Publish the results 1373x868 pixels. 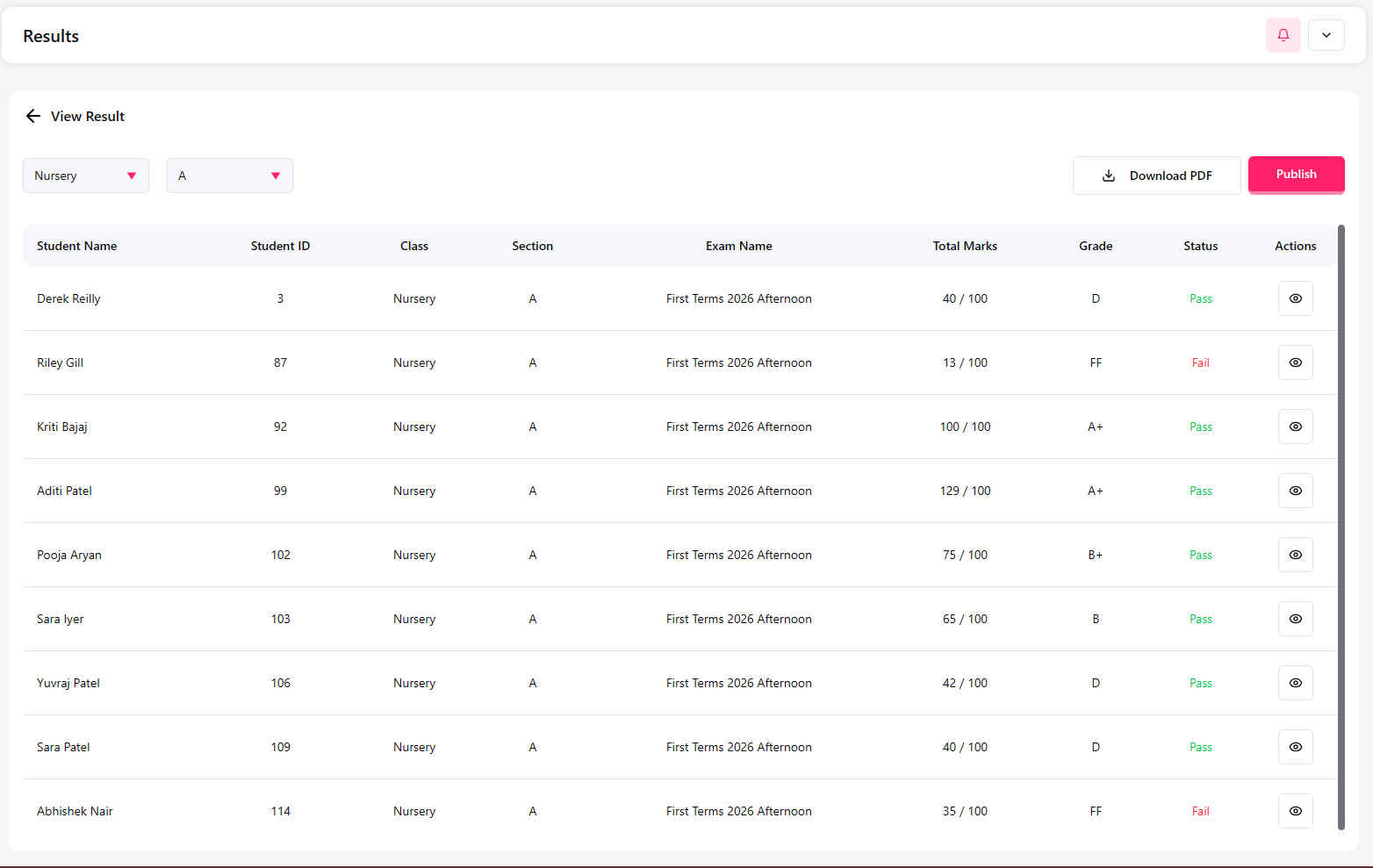(1296, 174)
